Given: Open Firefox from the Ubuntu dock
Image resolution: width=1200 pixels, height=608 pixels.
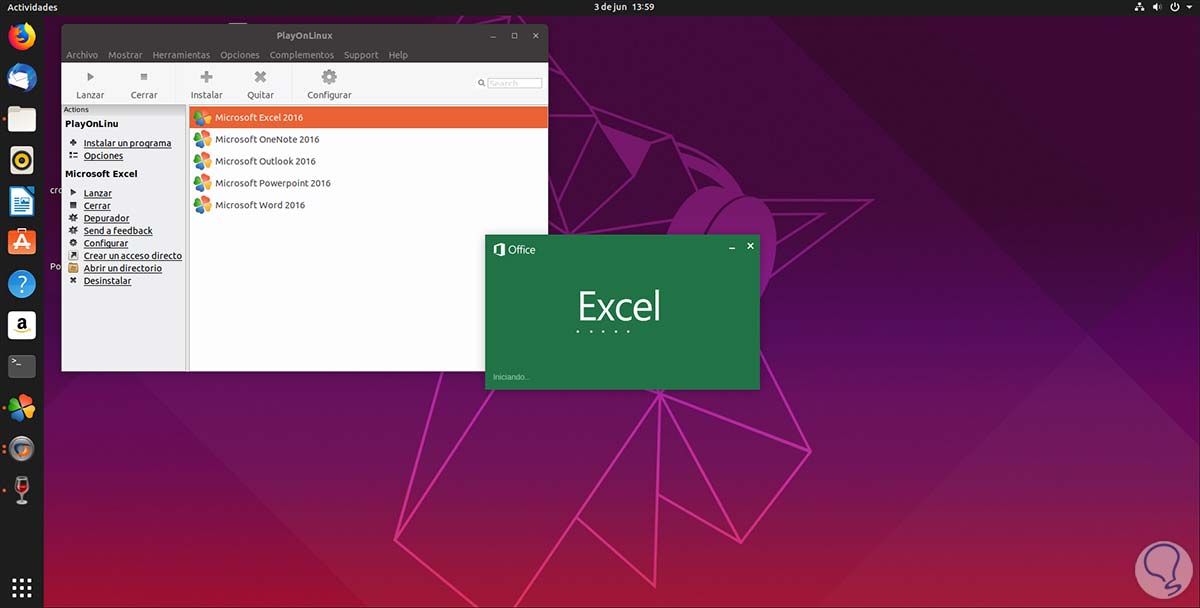Looking at the screenshot, I should (22, 37).
